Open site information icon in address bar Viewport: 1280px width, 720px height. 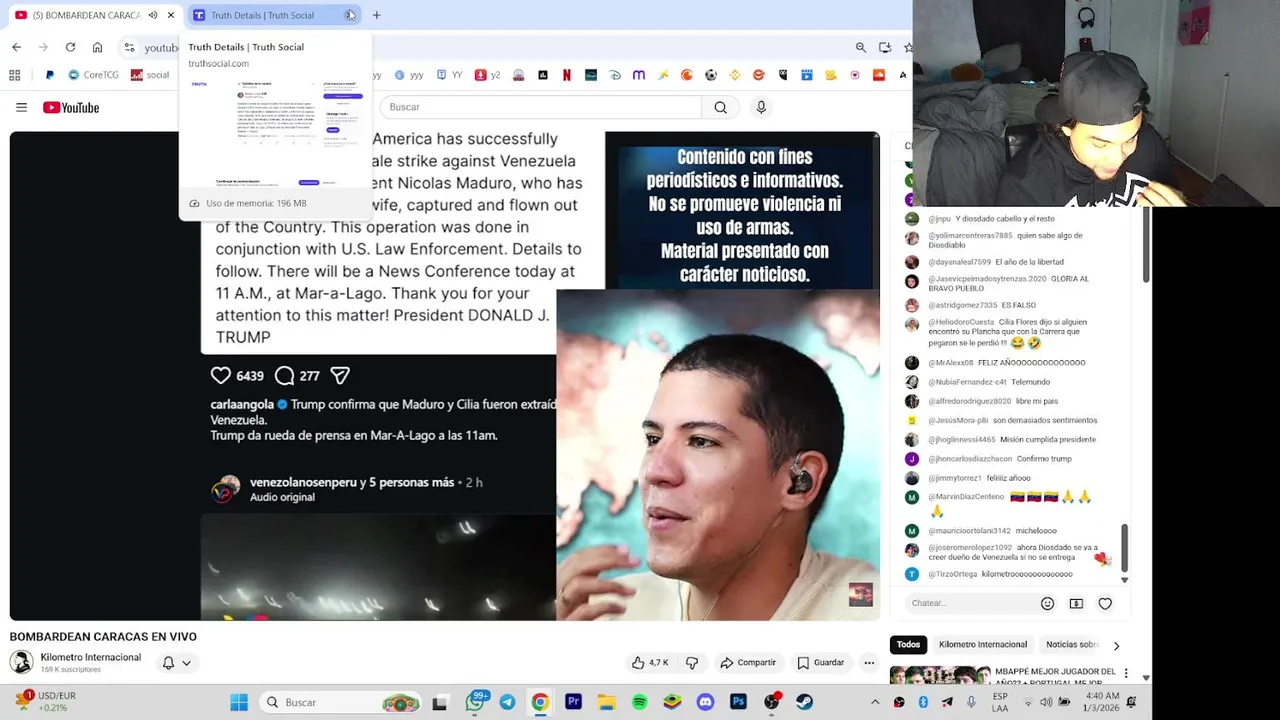tap(130, 47)
